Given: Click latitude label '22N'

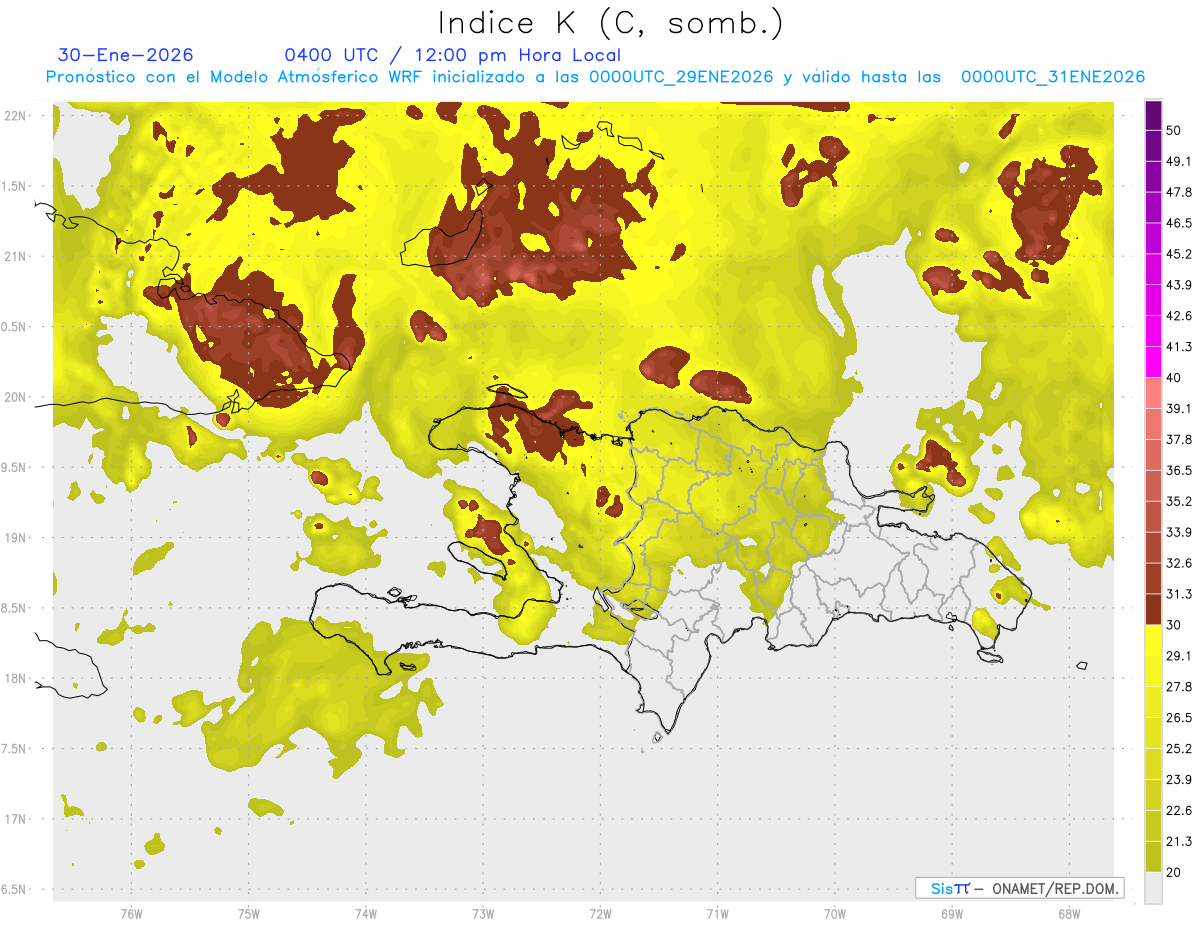Looking at the screenshot, I should [15, 116].
